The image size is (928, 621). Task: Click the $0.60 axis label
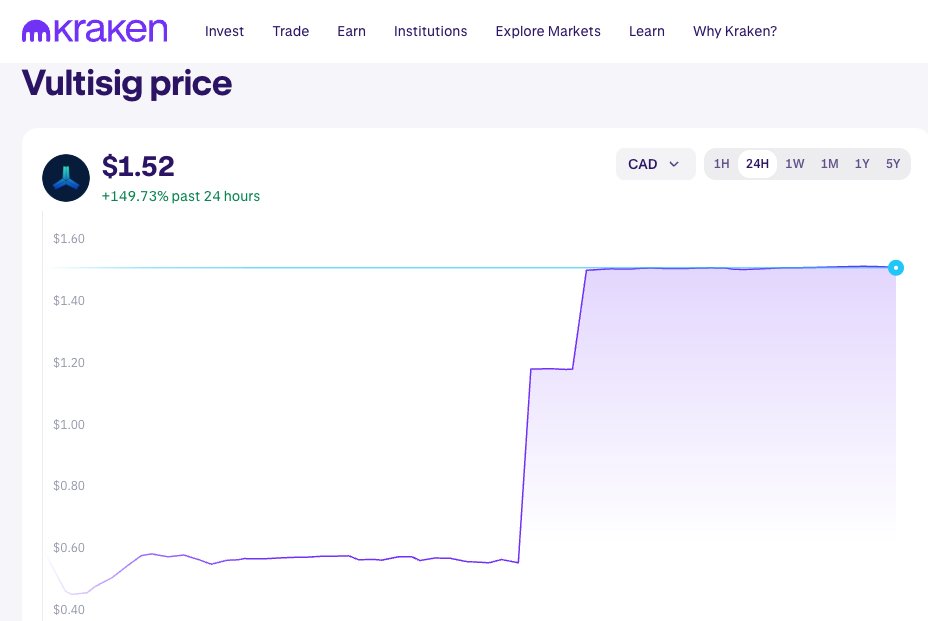[x=69, y=548]
